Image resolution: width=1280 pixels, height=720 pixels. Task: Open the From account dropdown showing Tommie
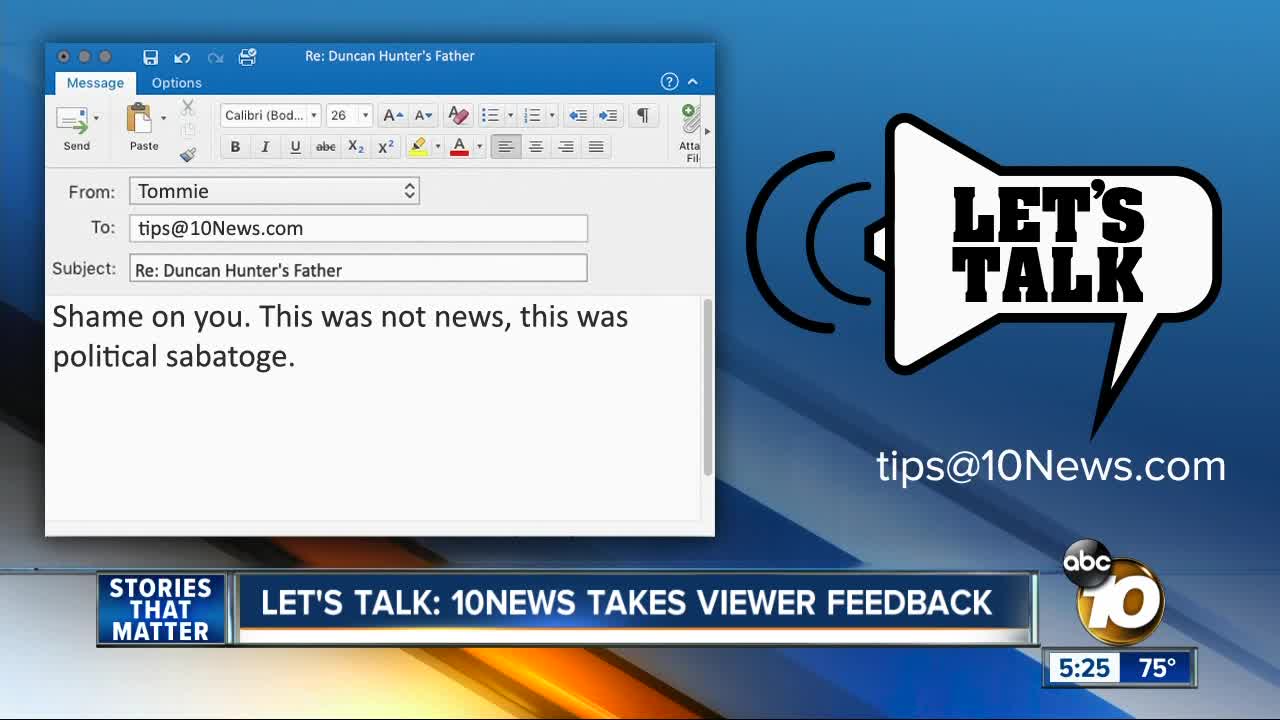point(274,191)
